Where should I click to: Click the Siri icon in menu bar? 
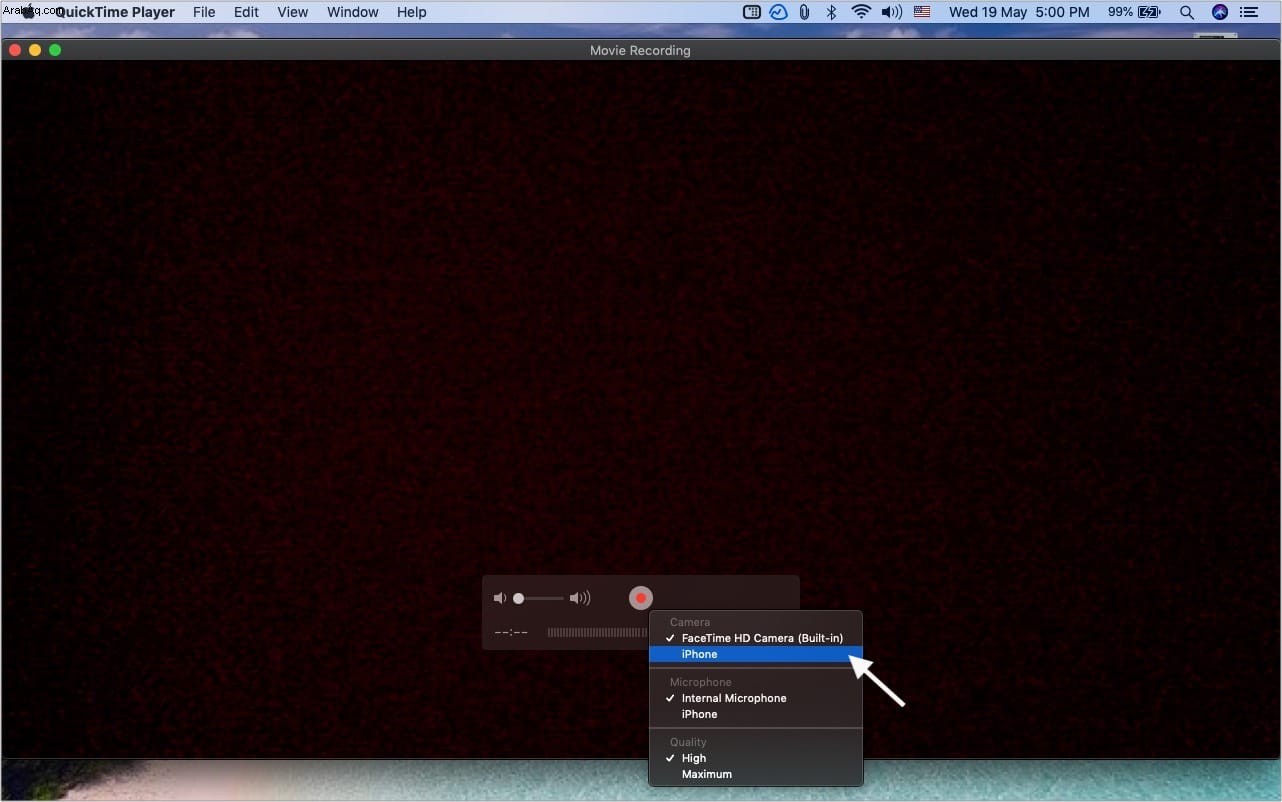point(1219,12)
